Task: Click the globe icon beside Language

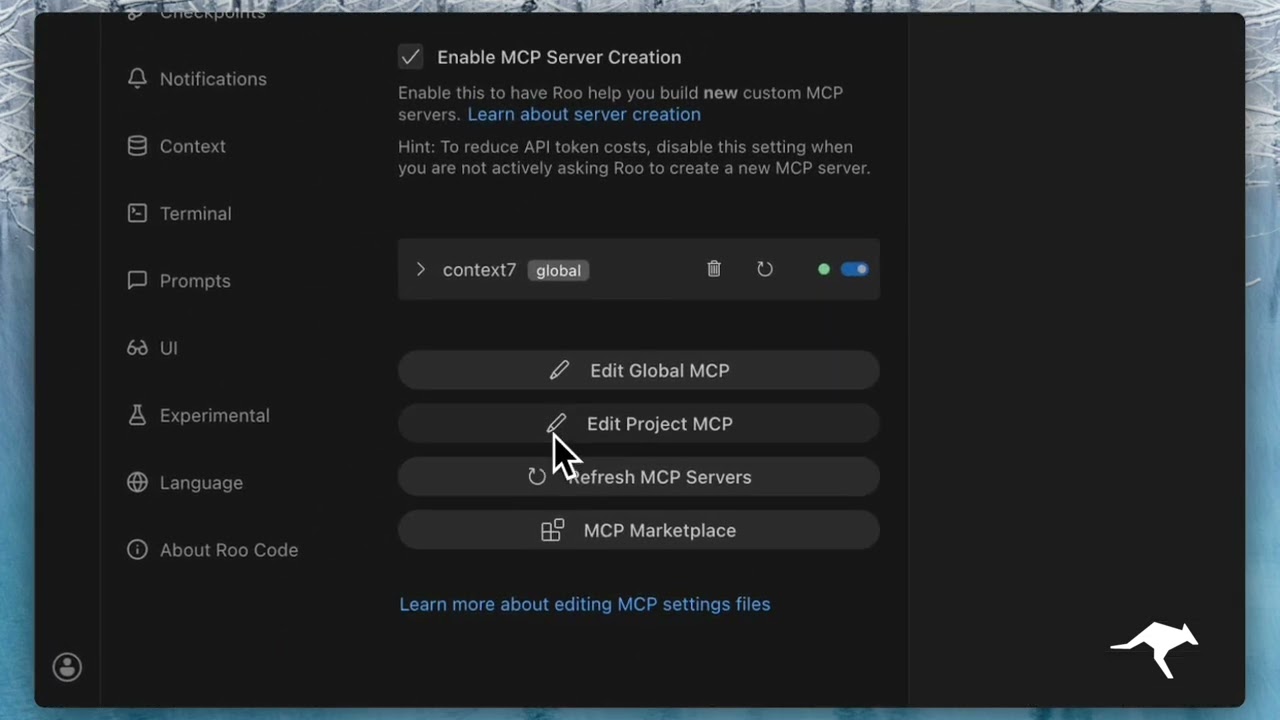Action: [138, 482]
